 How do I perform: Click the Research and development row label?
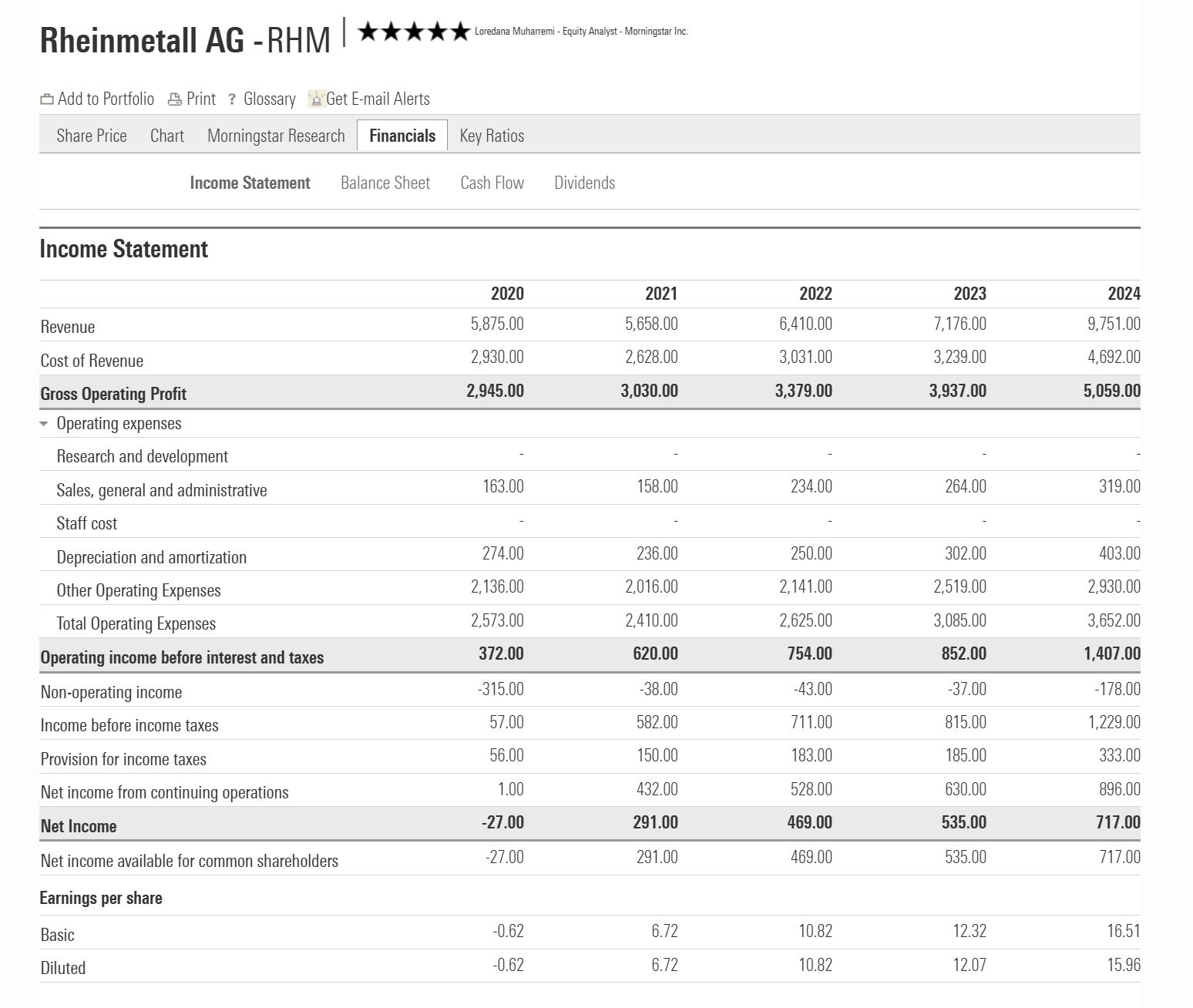click(x=142, y=456)
